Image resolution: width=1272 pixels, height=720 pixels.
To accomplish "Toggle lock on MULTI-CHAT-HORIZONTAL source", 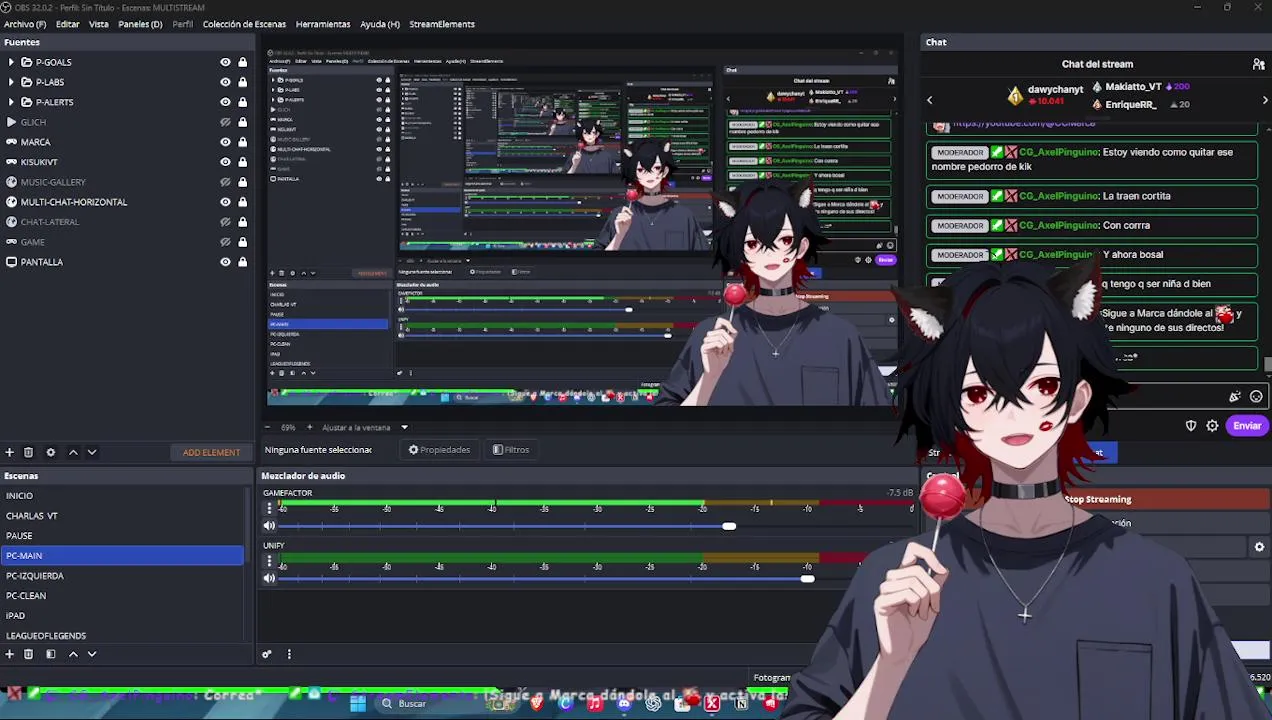I will click(x=242, y=202).
